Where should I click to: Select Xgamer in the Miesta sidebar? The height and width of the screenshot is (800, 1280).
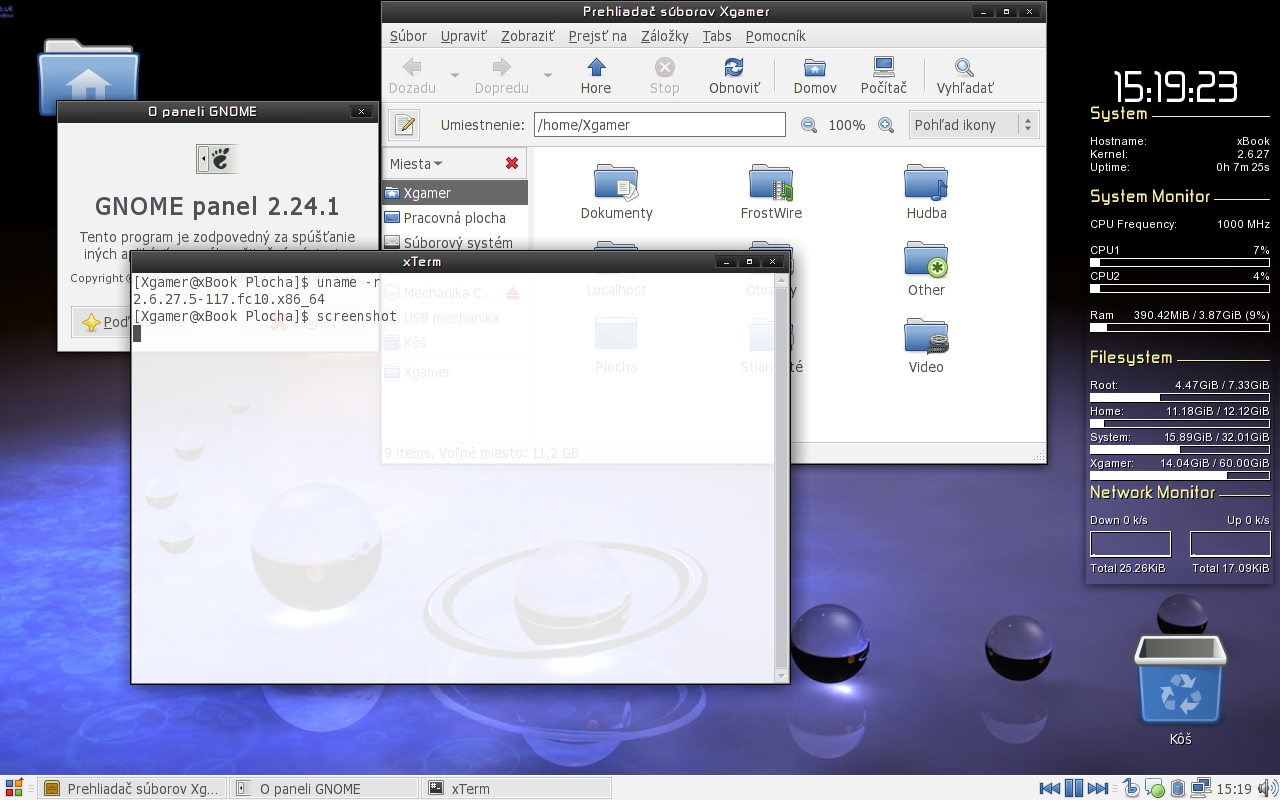click(x=455, y=193)
